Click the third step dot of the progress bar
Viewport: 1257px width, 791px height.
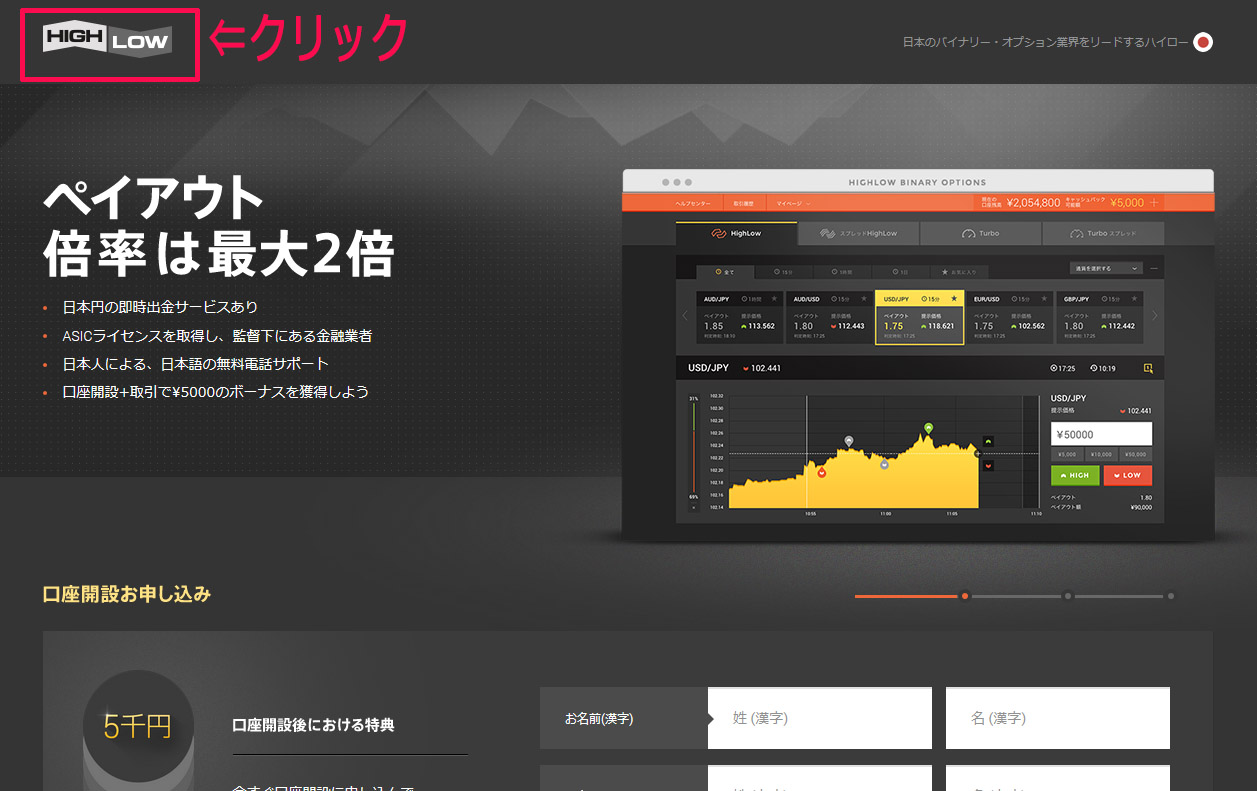point(1171,596)
